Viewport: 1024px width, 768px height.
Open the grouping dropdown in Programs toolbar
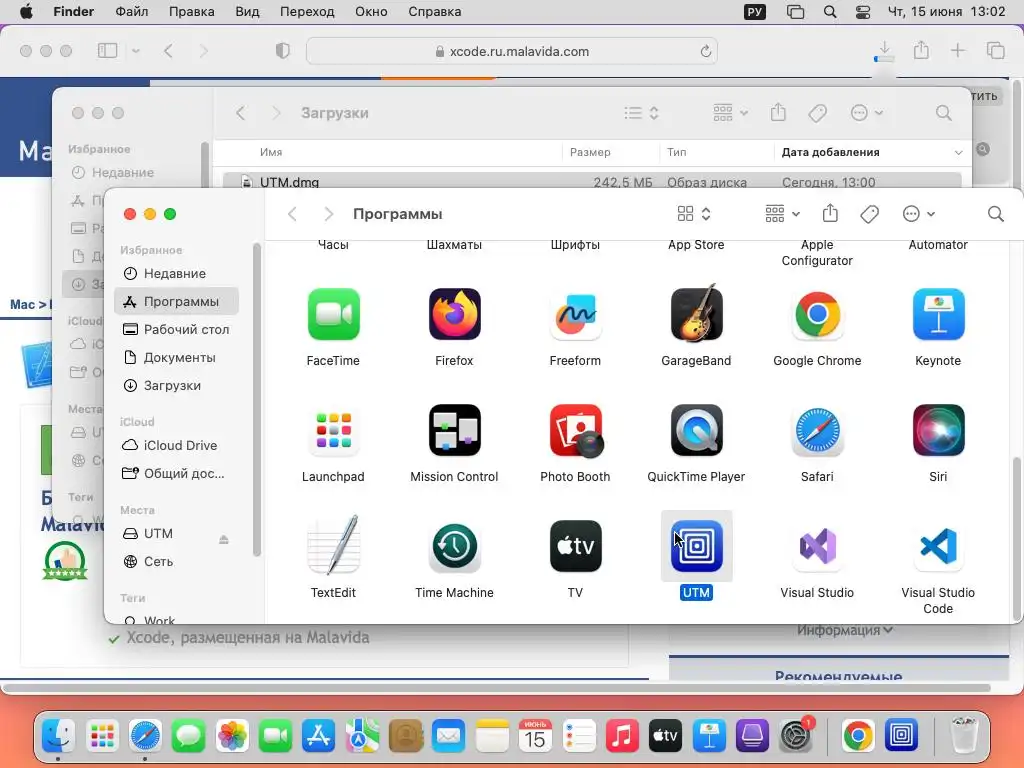click(x=782, y=214)
